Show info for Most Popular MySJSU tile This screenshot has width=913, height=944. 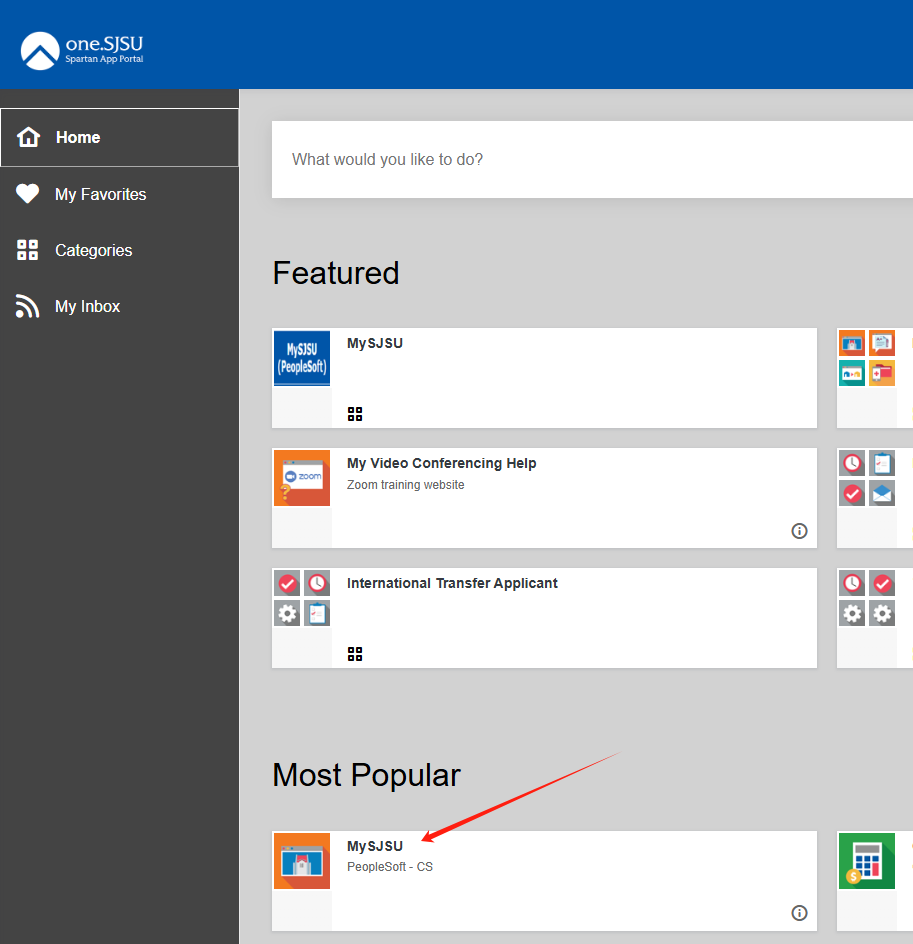(x=799, y=913)
